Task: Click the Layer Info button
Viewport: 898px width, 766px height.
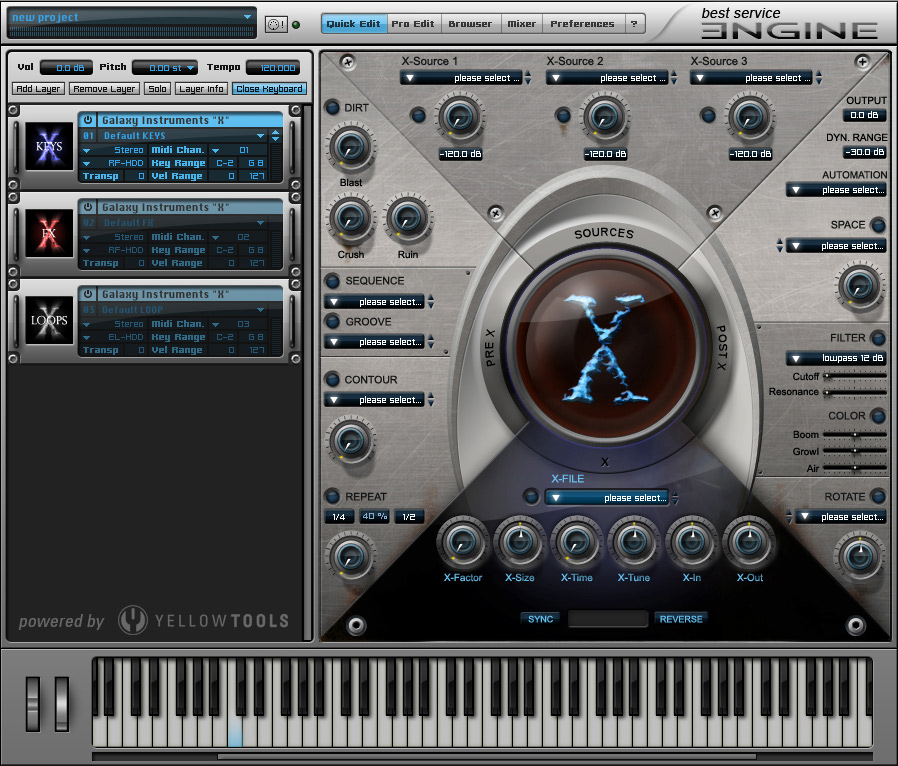Action: (201, 89)
